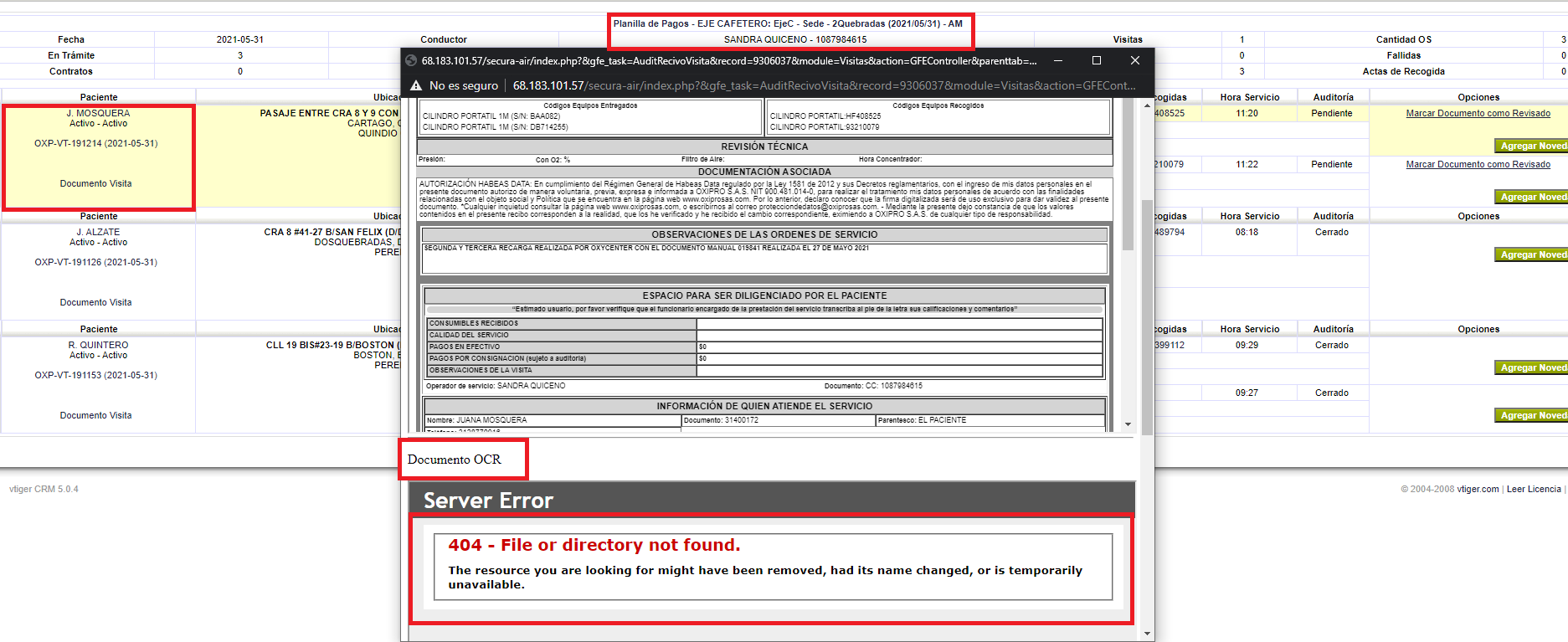1568x642 pixels.
Task: Click the 'Contratos' summary label
Action: (71, 71)
